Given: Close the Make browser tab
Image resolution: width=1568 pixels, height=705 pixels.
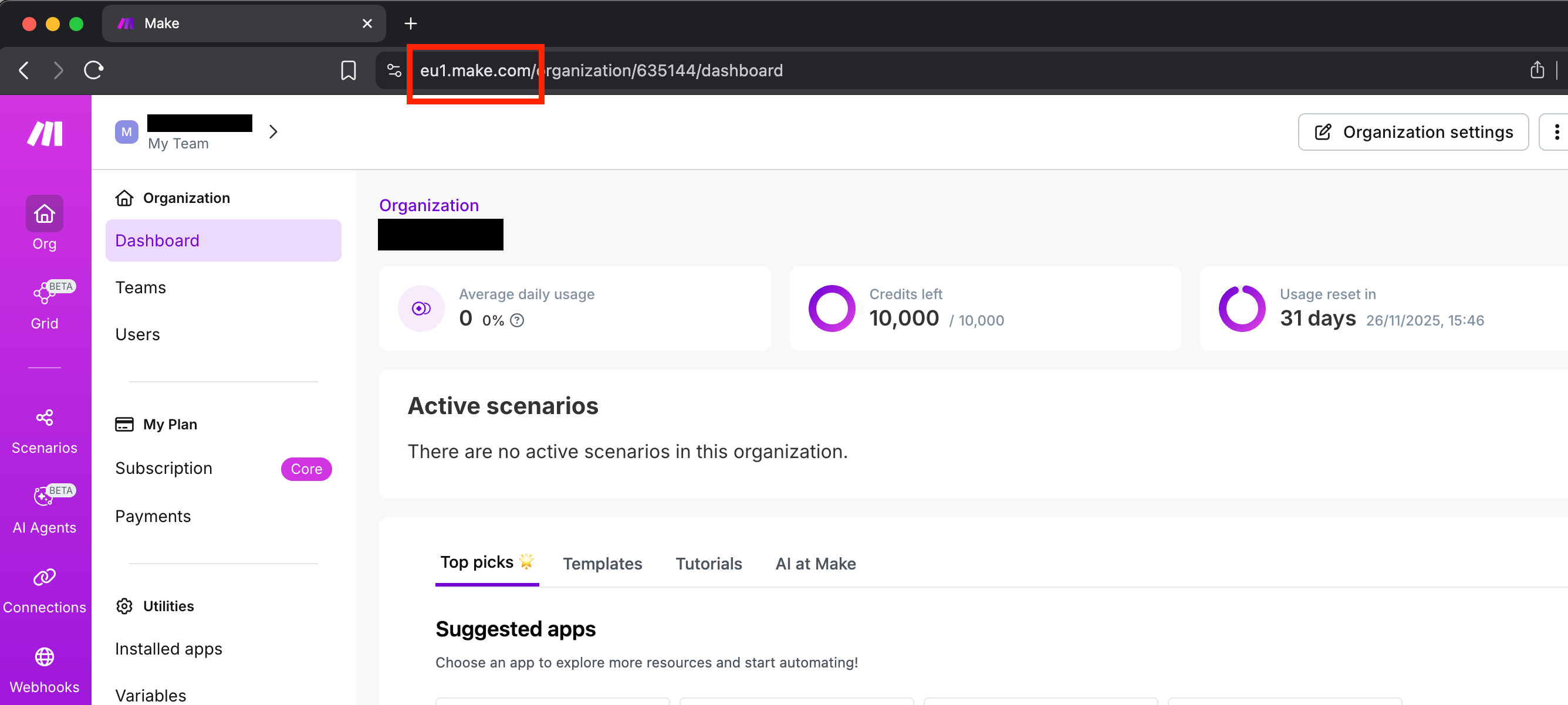Looking at the screenshot, I should point(367,23).
